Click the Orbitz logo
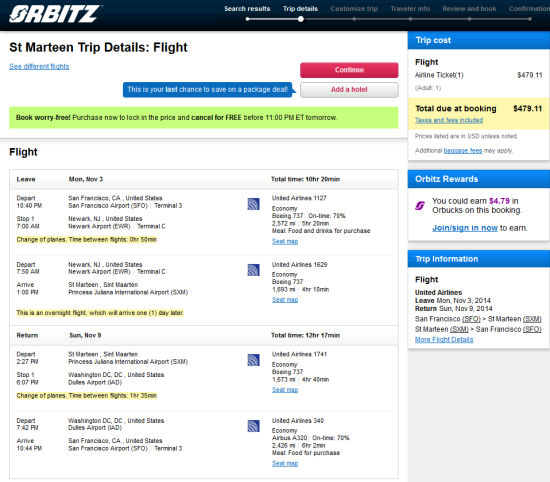 (55, 14)
